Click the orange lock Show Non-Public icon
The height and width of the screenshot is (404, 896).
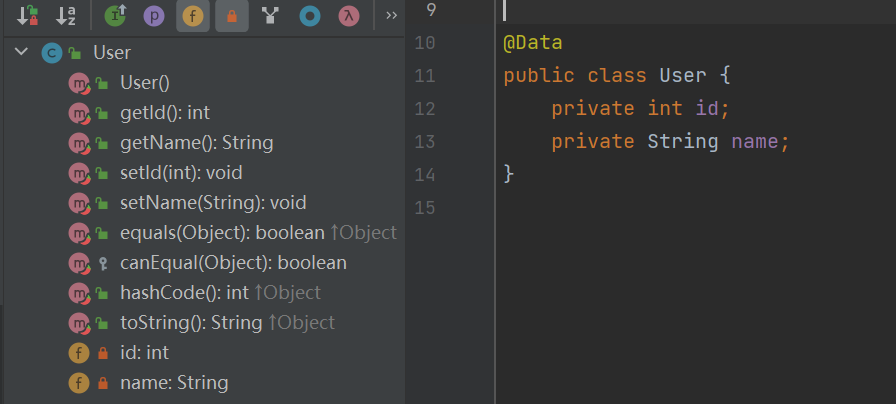coord(231,15)
